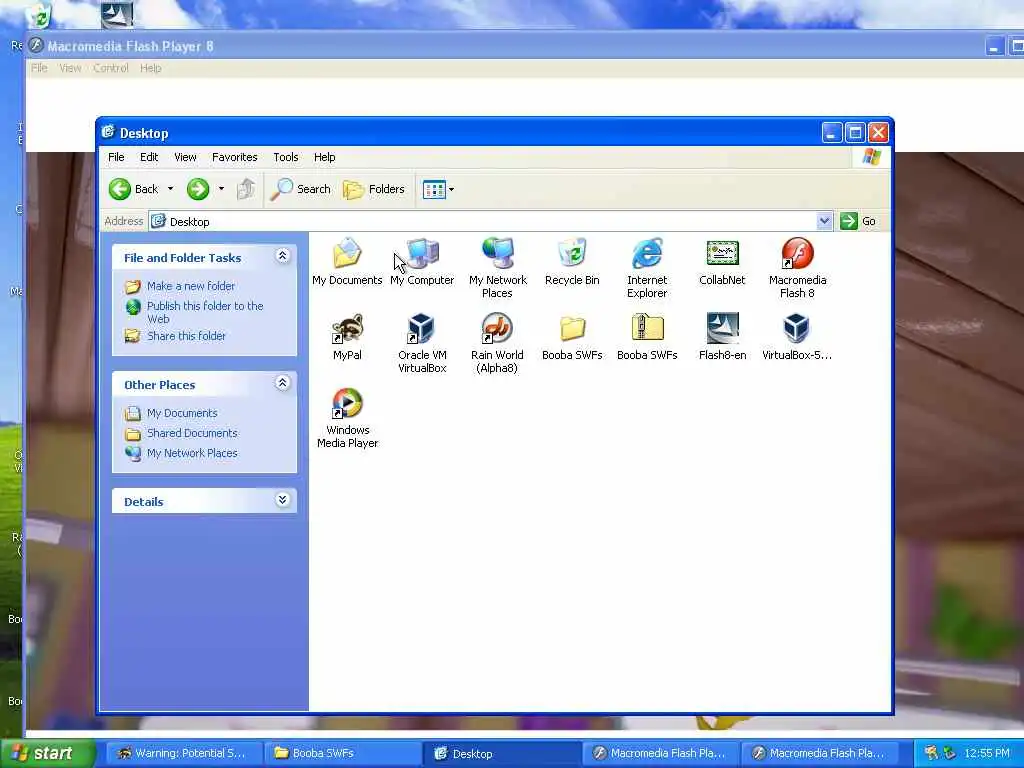
Task: Open the Search toolbar button
Action: click(x=301, y=189)
